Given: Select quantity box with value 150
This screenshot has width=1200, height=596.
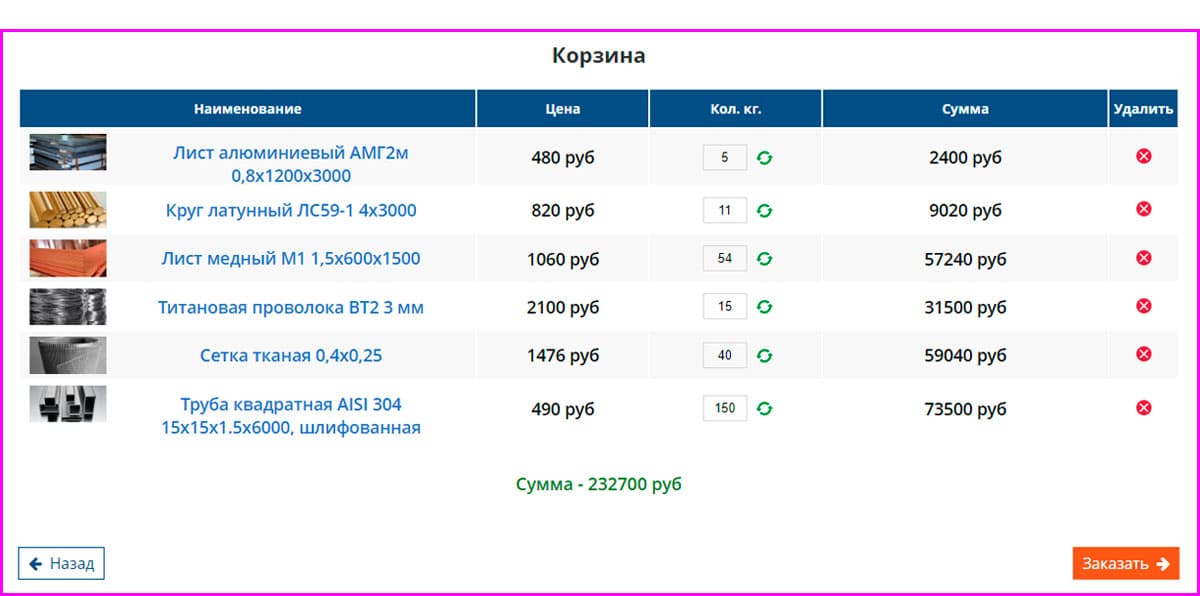Looking at the screenshot, I should (x=725, y=408).
